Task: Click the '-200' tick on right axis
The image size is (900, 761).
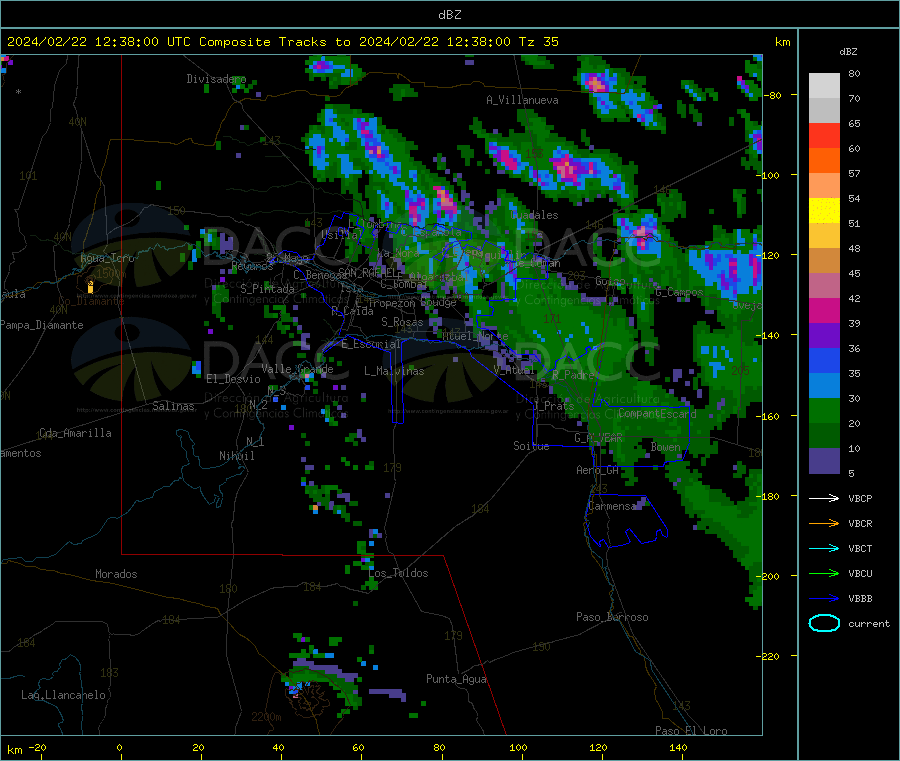Action: [769, 576]
